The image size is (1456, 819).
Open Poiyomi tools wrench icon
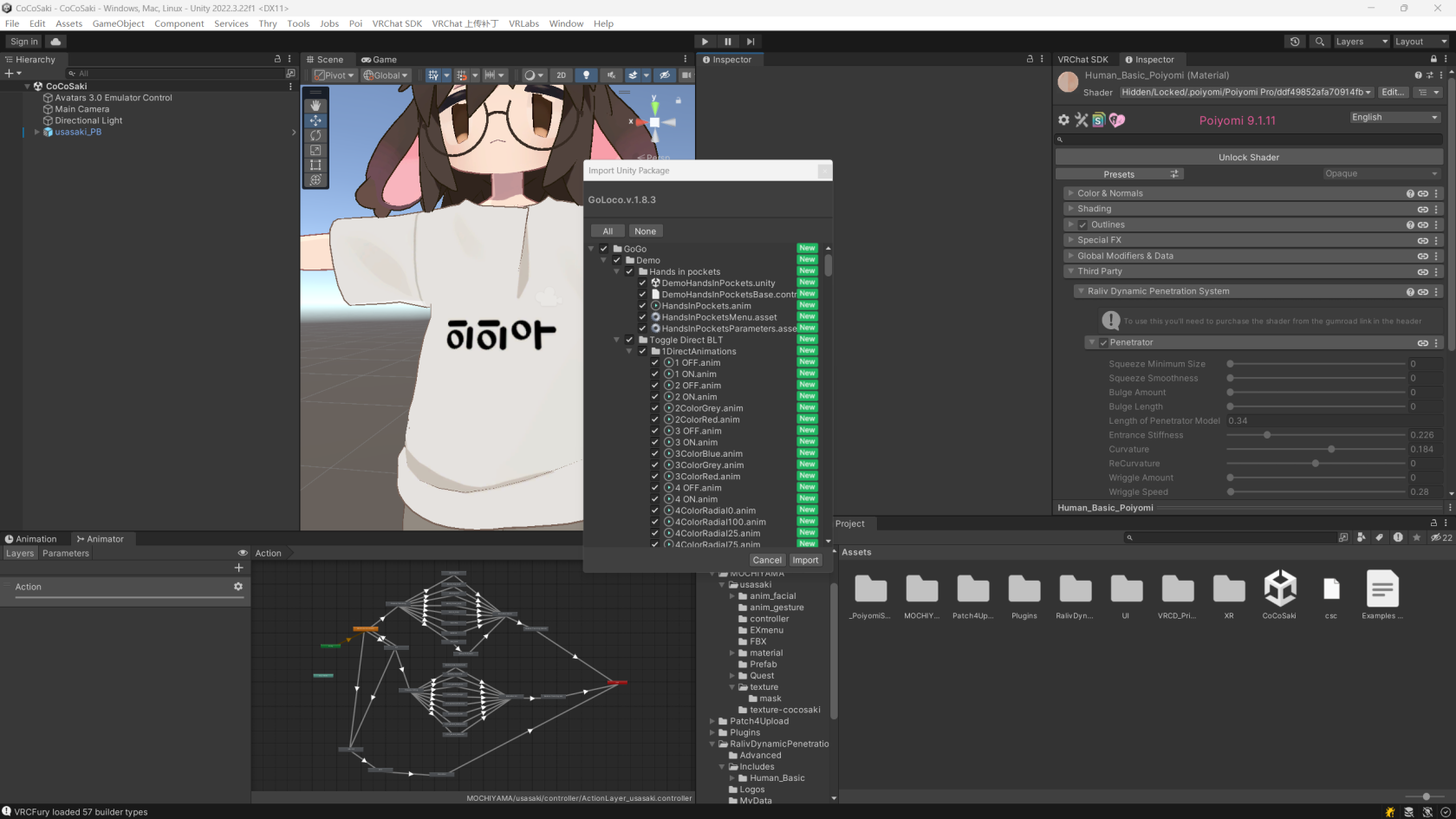(x=1081, y=120)
